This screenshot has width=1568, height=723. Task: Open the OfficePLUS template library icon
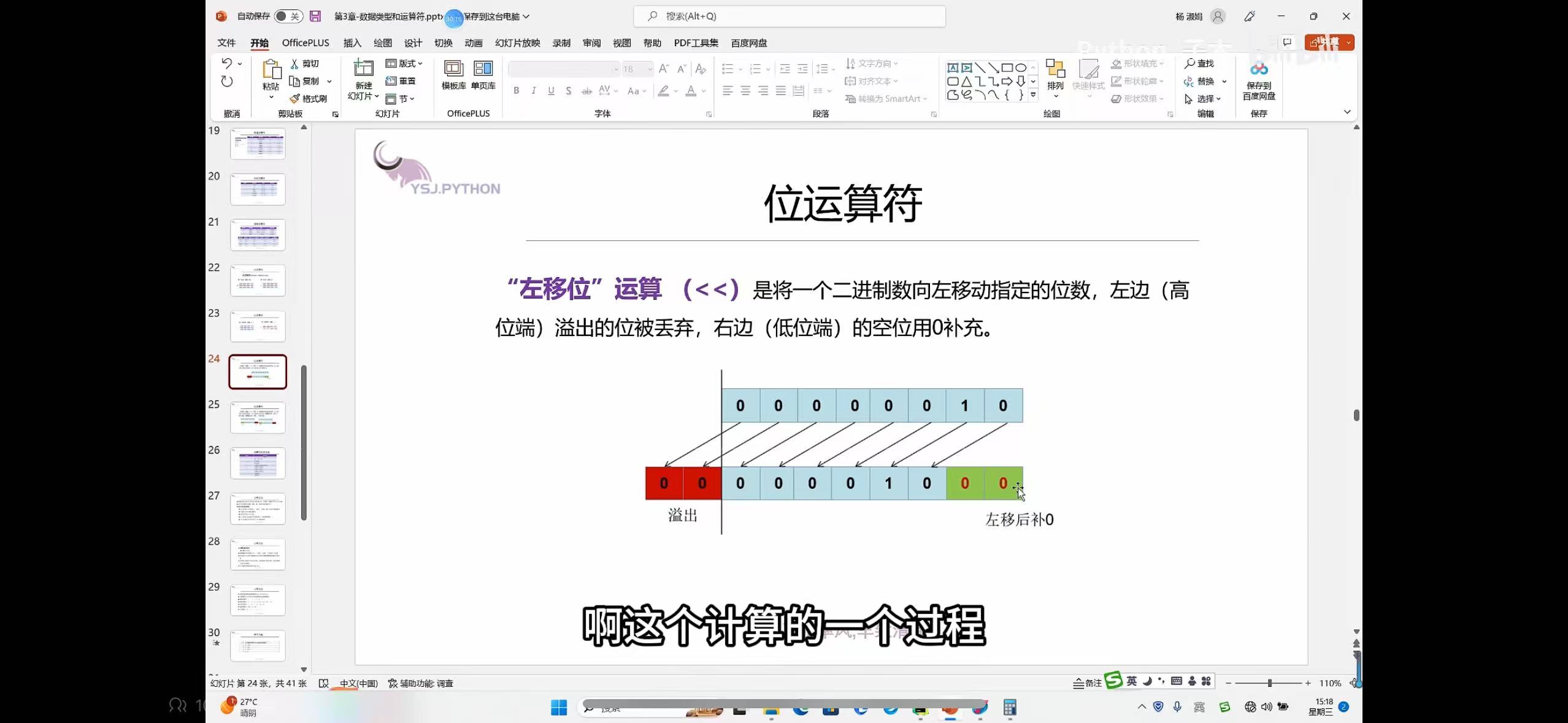[x=453, y=69]
